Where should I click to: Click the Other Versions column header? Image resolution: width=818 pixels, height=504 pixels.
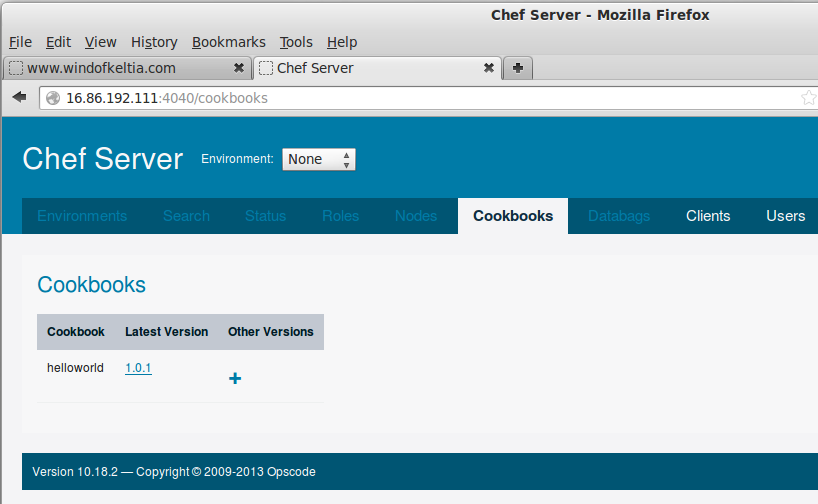click(x=271, y=332)
